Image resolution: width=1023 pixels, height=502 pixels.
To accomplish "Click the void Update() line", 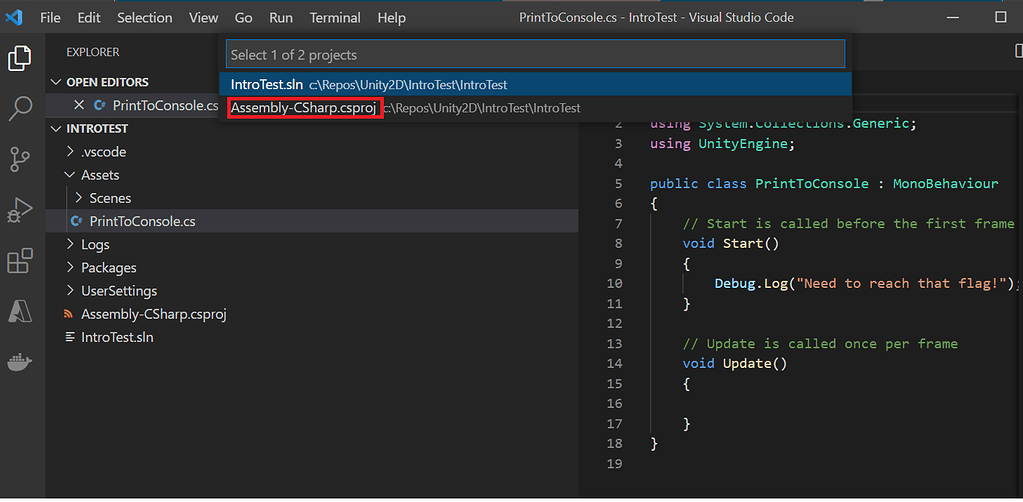I will [x=735, y=363].
